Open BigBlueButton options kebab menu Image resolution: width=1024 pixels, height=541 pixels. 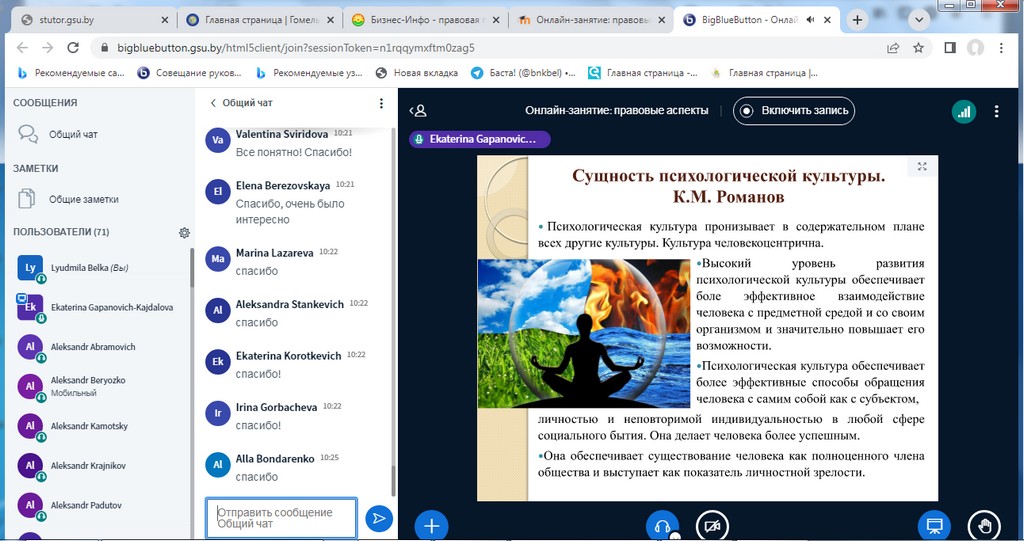click(x=997, y=111)
